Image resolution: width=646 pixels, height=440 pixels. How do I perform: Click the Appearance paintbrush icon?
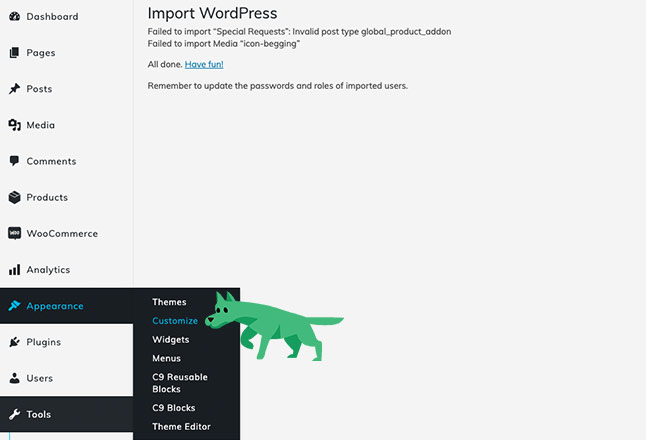[x=14, y=306]
